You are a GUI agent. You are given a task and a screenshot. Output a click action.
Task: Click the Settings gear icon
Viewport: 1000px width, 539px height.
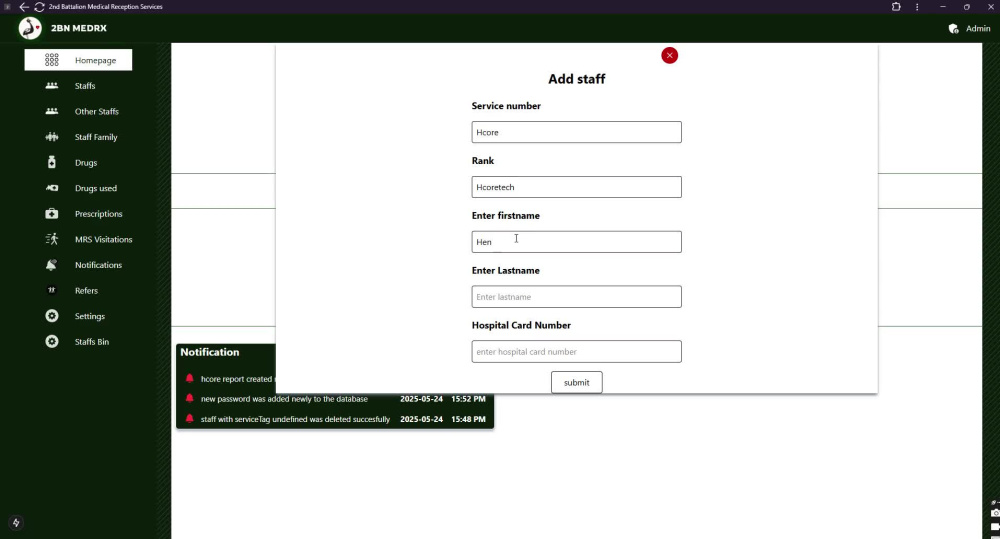52,316
